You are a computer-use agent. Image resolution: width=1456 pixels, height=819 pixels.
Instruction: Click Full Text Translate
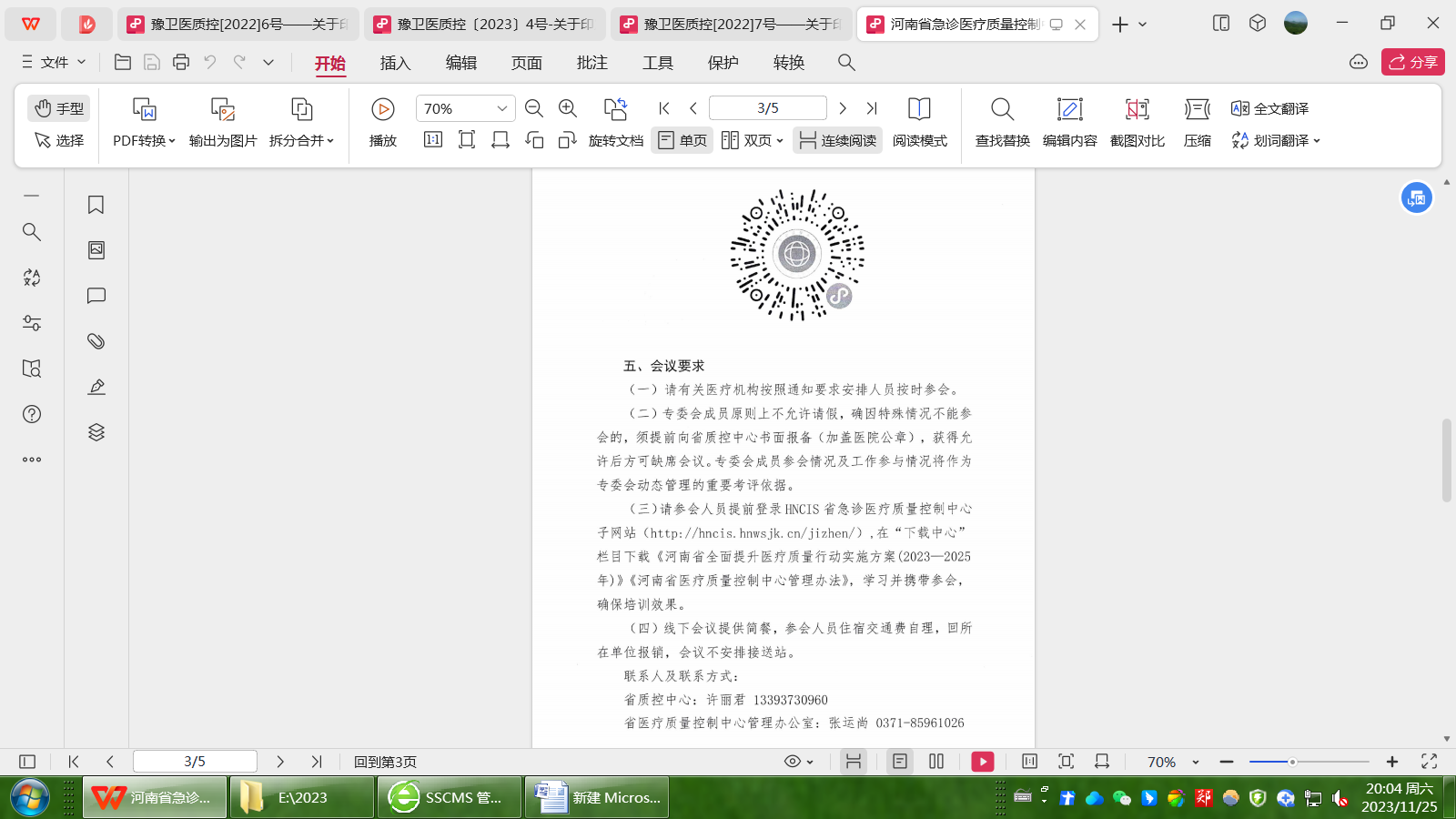[1270, 108]
